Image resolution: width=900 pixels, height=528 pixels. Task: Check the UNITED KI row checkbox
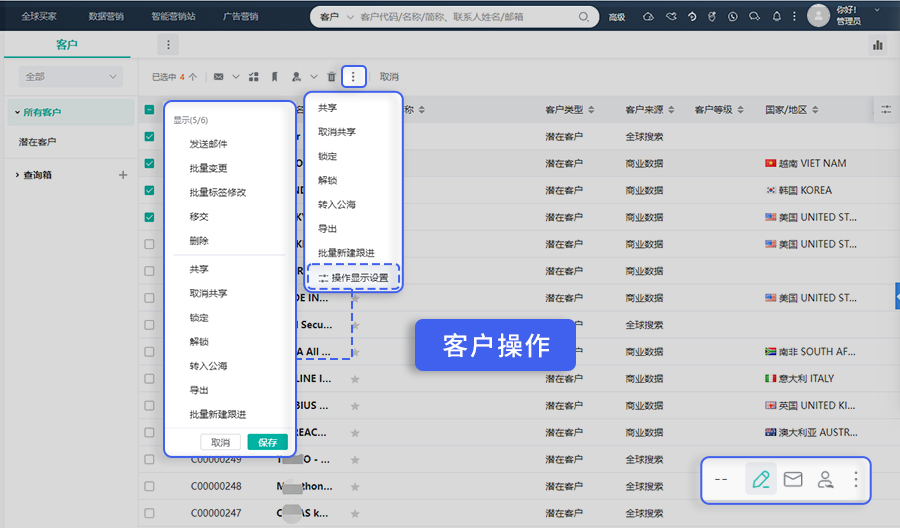[149, 406]
